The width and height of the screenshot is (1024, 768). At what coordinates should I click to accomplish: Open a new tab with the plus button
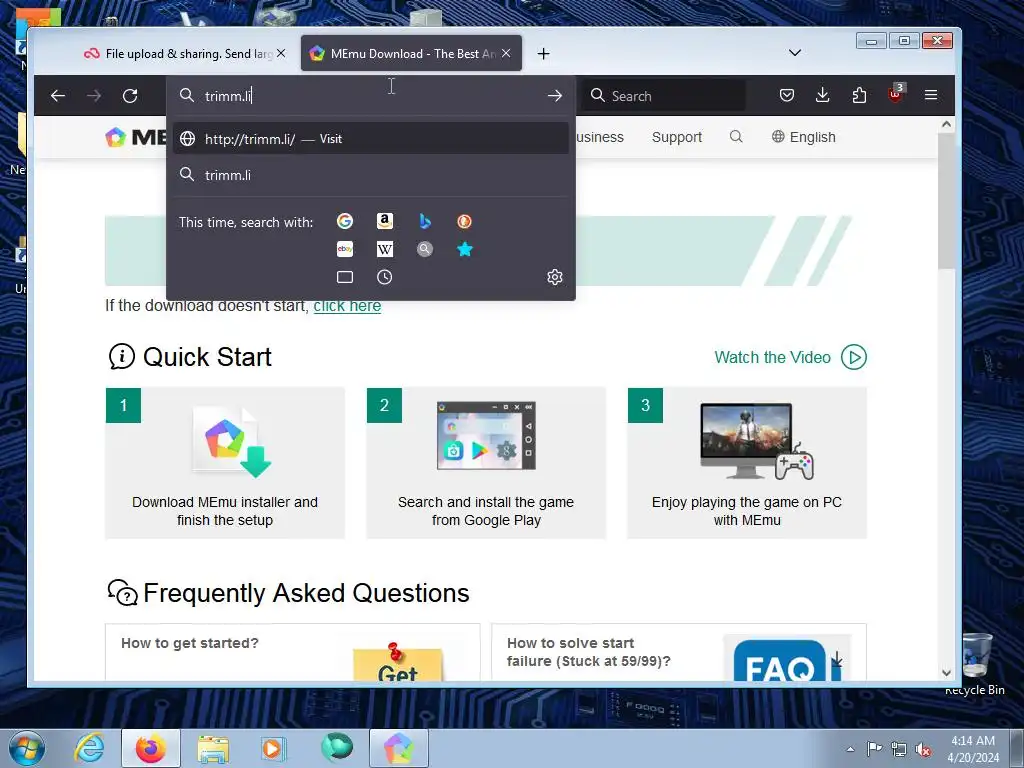543,54
